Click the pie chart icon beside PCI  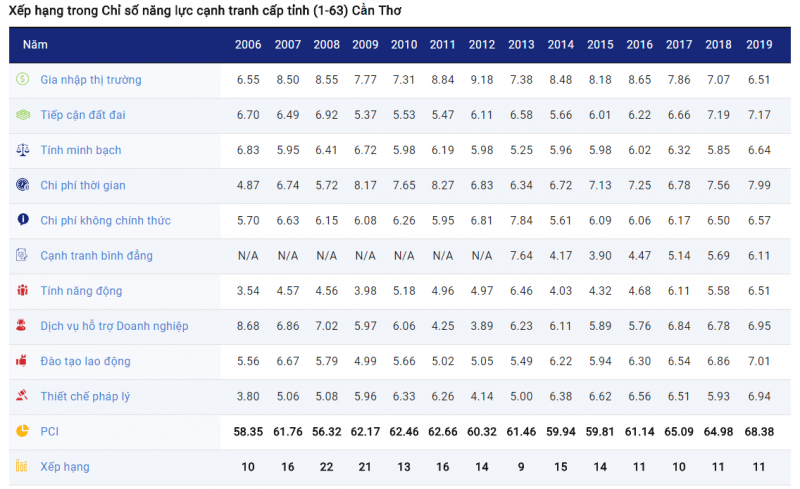pos(22,431)
